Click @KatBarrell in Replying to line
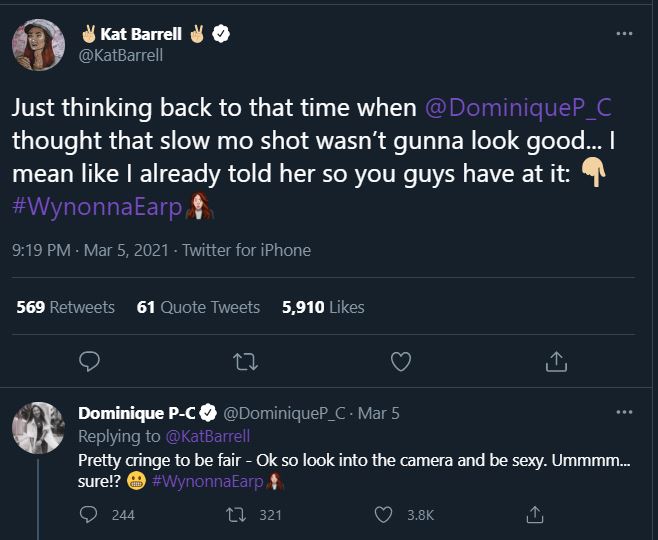Image resolution: width=658 pixels, height=540 pixels. (206, 436)
